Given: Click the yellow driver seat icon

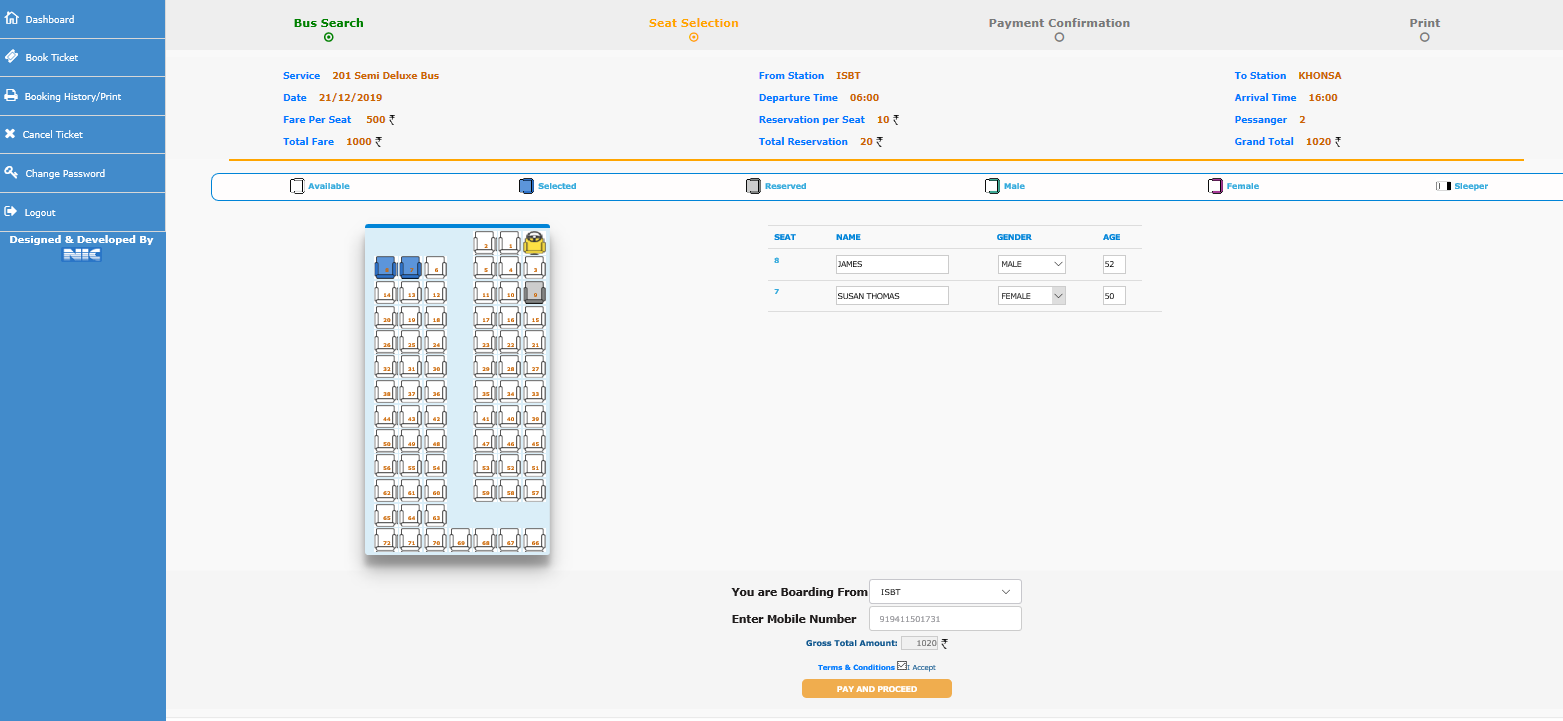Looking at the screenshot, I should (x=534, y=243).
